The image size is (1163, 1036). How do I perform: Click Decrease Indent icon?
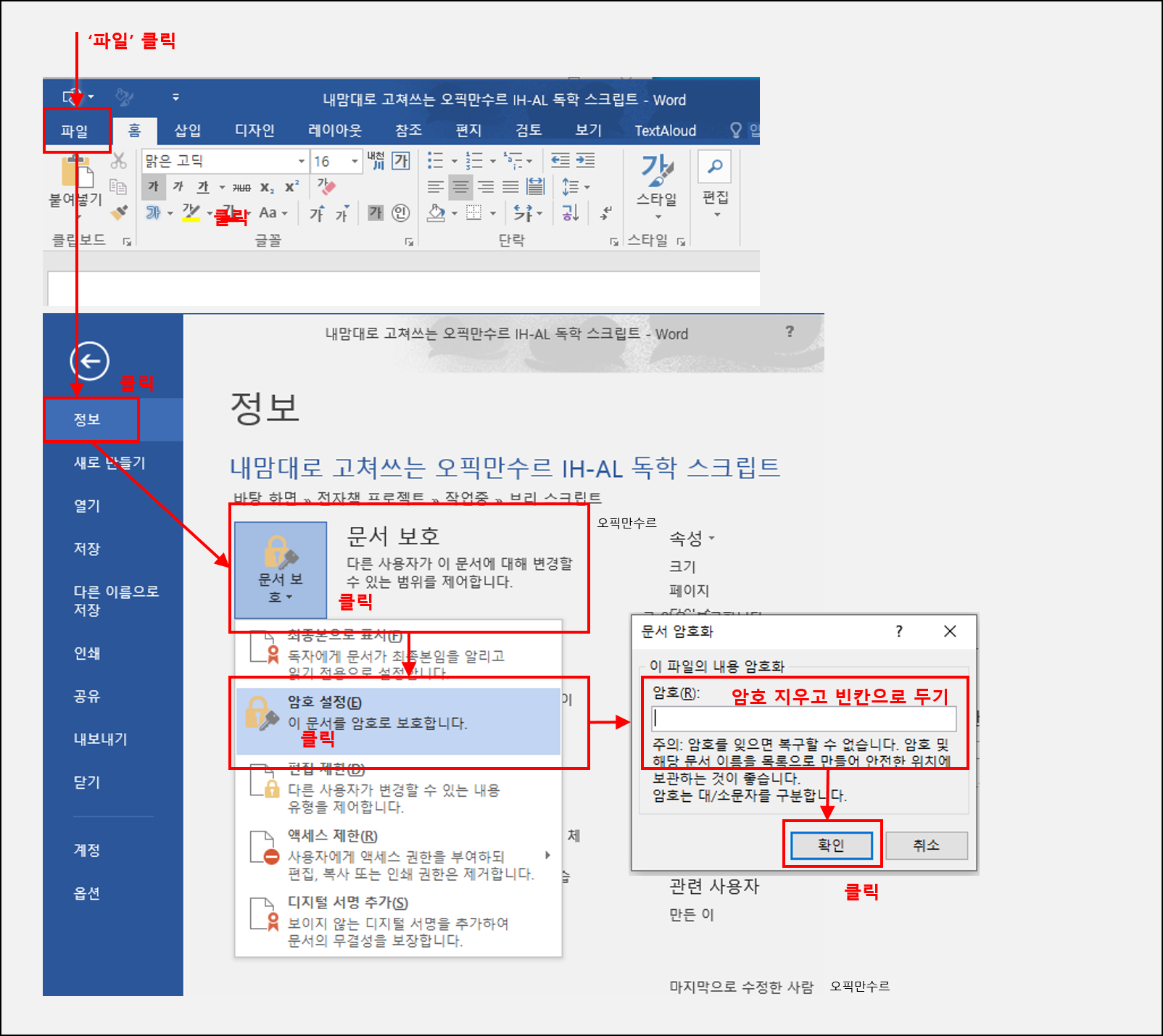tap(560, 160)
